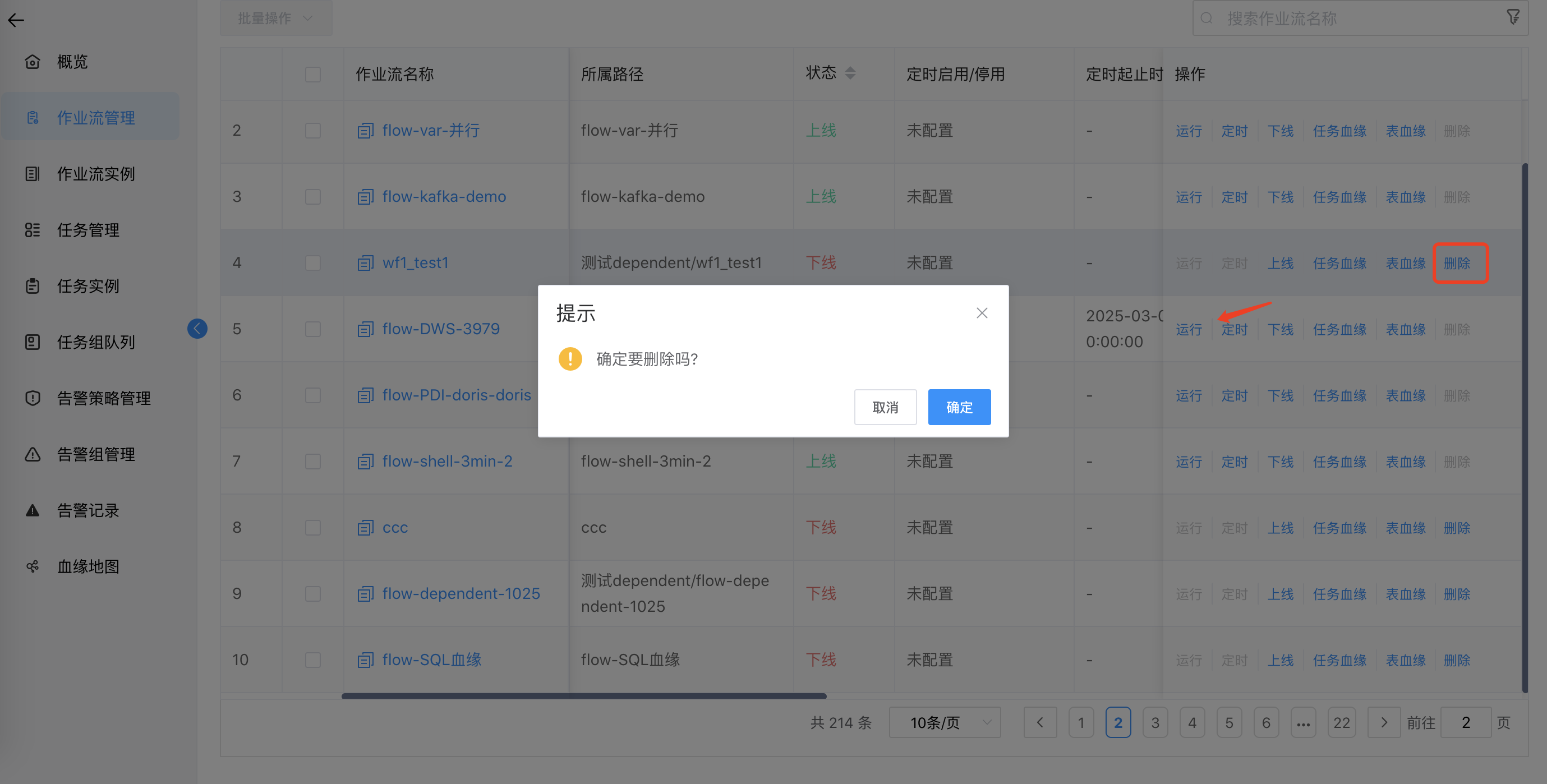The width and height of the screenshot is (1547, 784).
Task: Switch to 告警记录 page
Action: [x=88, y=510]
